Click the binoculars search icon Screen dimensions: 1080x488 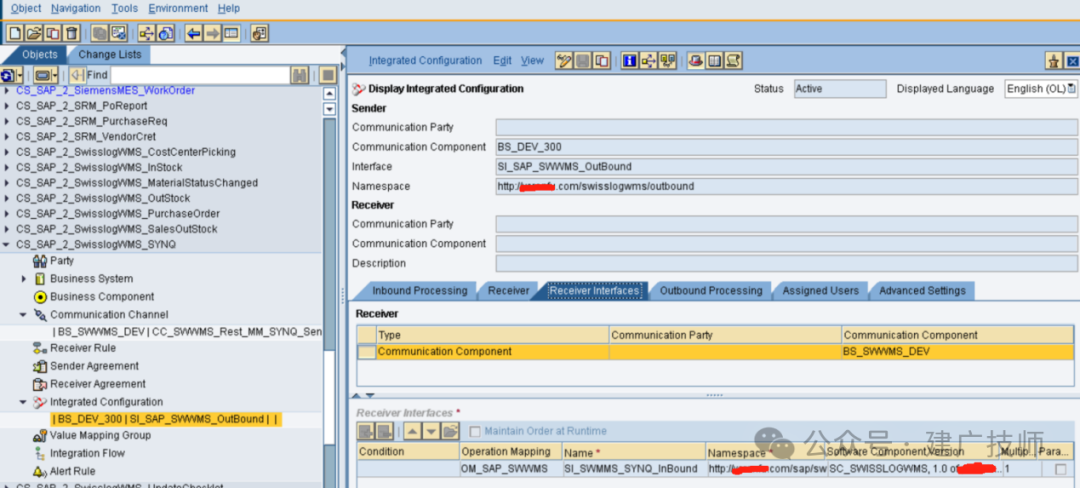tap(300, 75)
